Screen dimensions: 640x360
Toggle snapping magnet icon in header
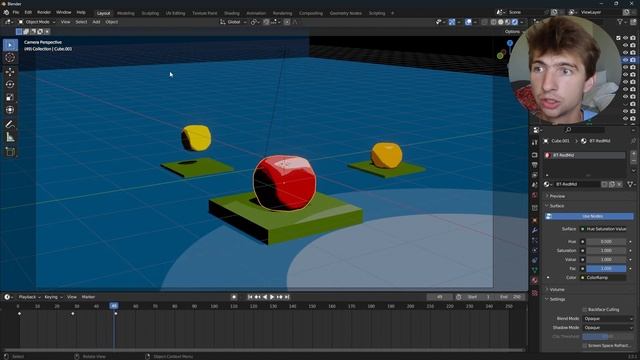click(x=266, y=22)
